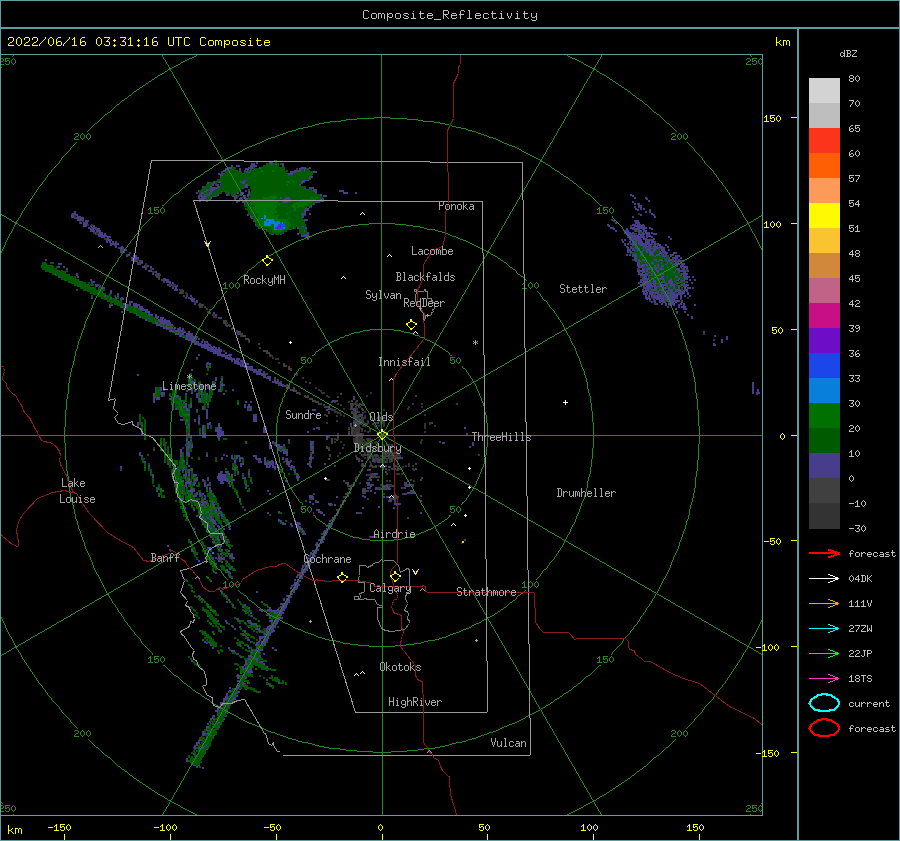The width and height of the screenshot is (900, 841).
Task: Click the dBZ legend heading
Action: (848, 53)
